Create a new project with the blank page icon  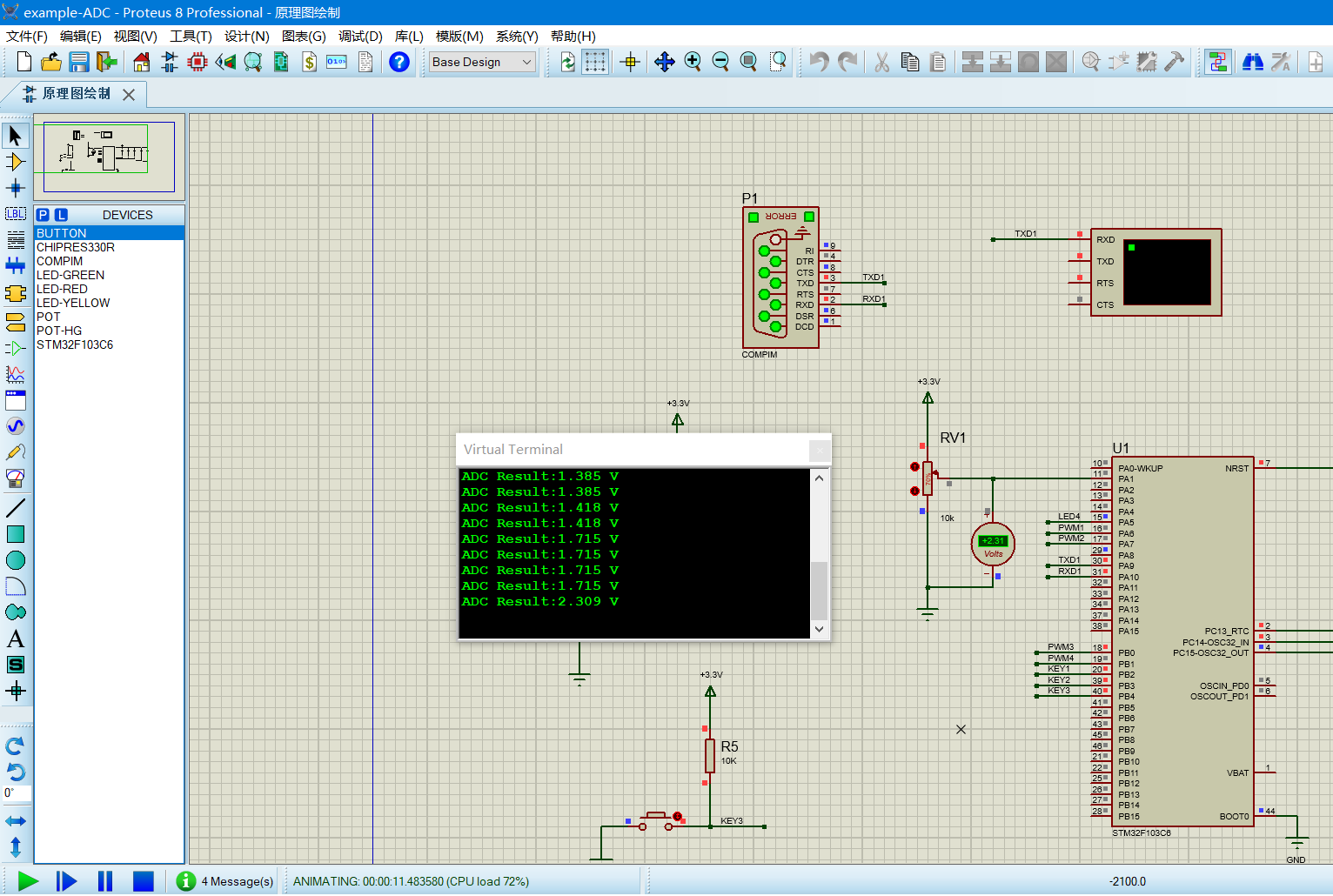[x=24, y=62]
